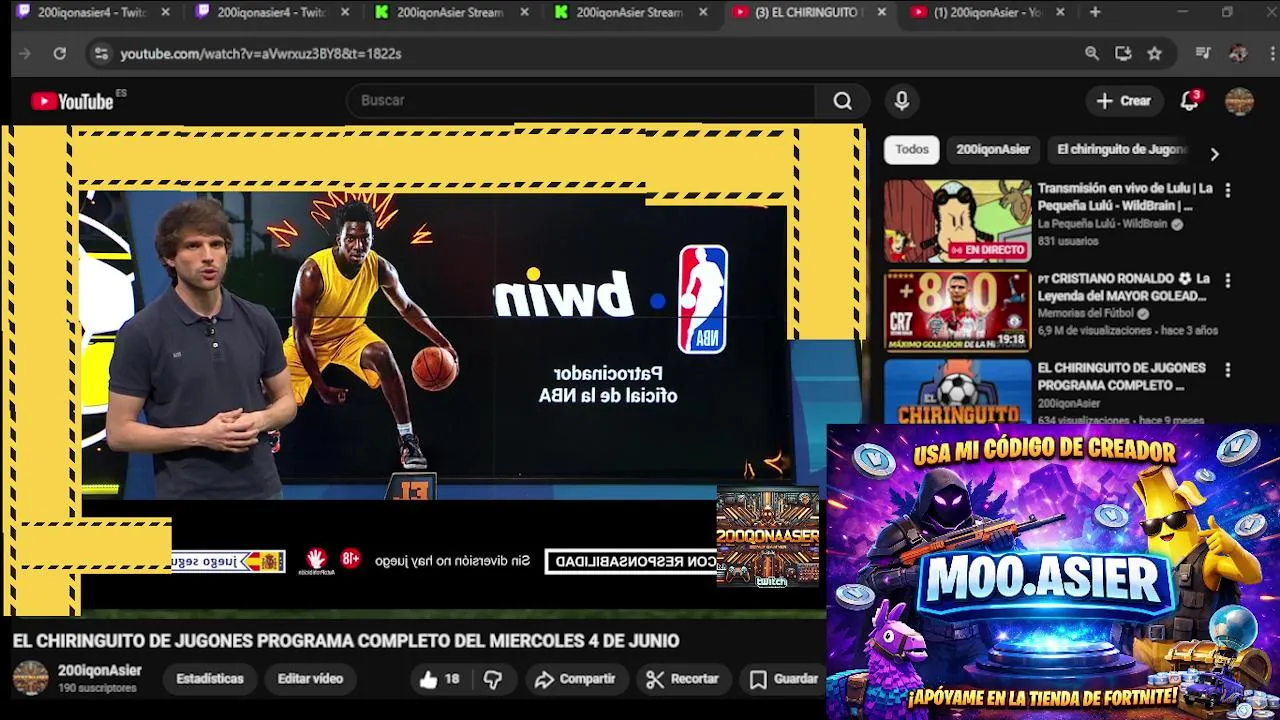The height and width of the screenshot is (720, 1280).
Task: Reload the page with refresh icon
Action: point(59,53)
